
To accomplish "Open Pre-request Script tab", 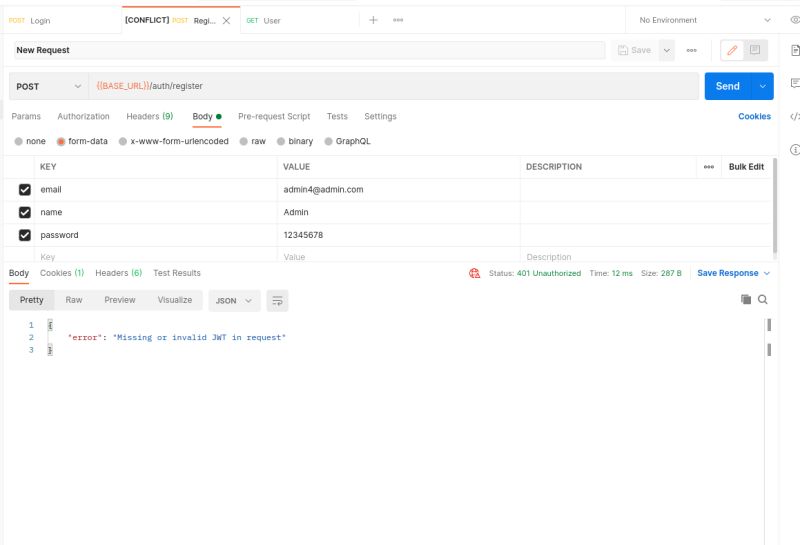I will tap(274, 116).
